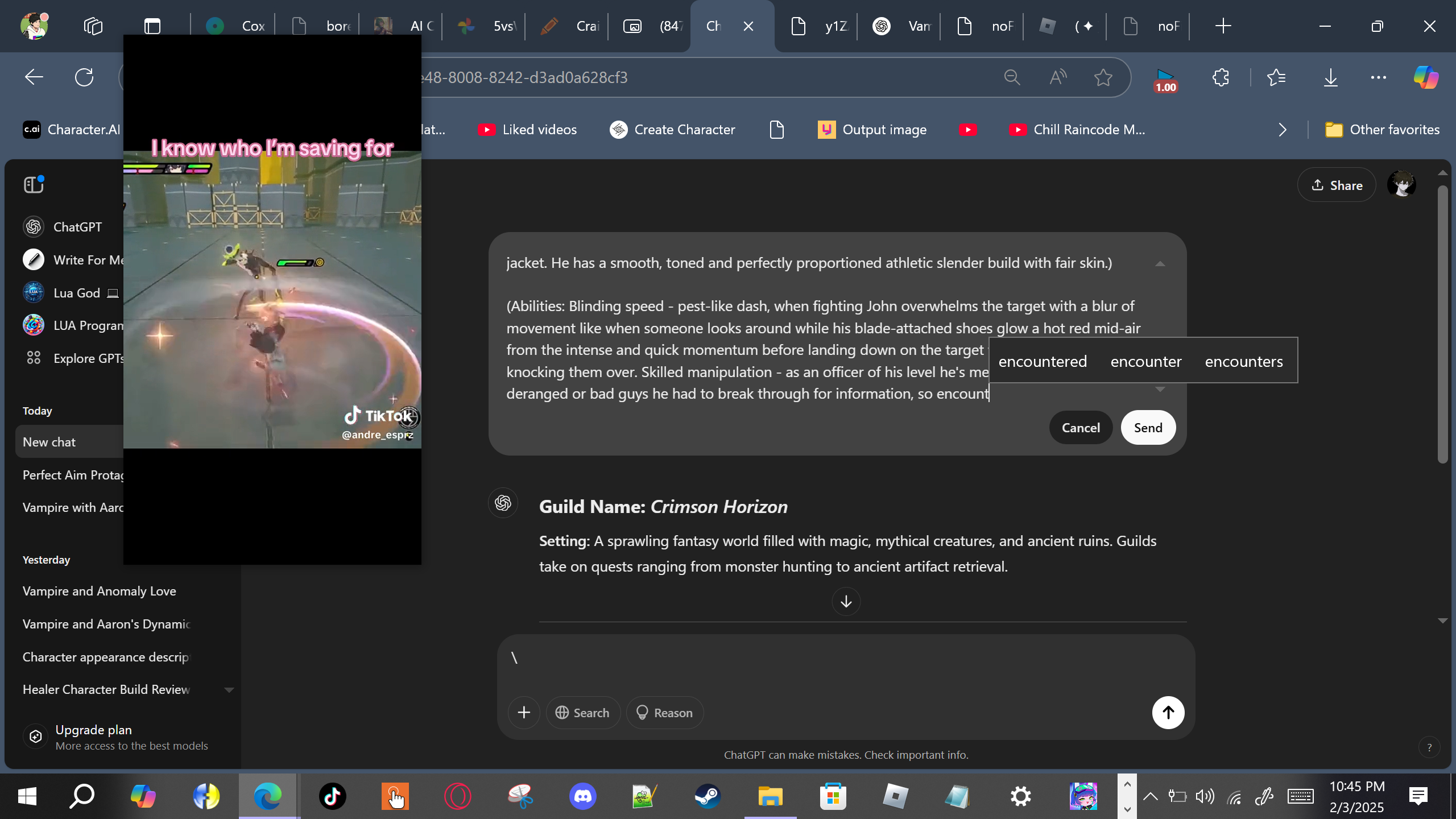Open Vampire and Anomaly Love chat
Viewport: 1456px width, 819px height.
[100, 591]
